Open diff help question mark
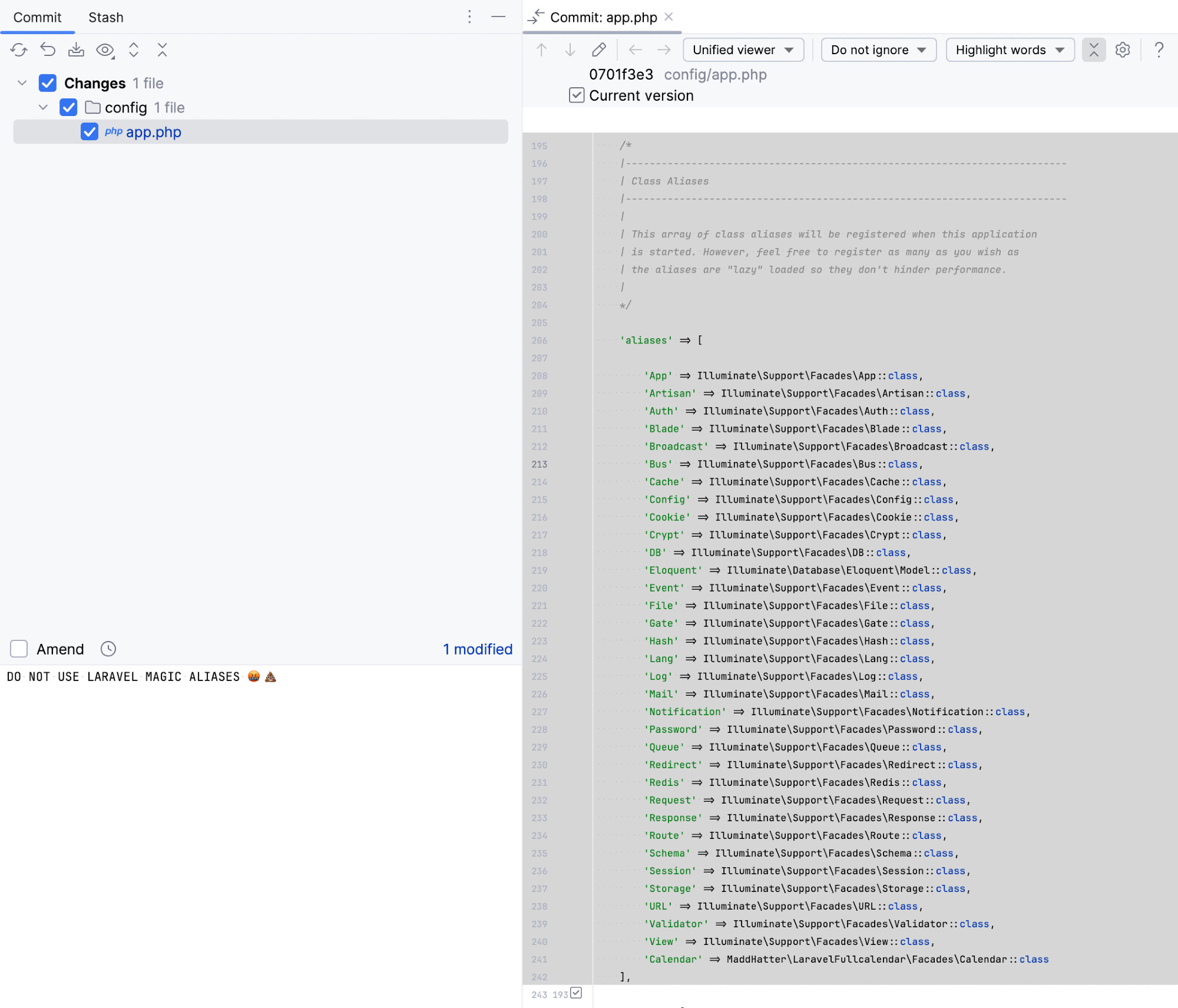The height and width of the screenshot is (1008, 1178). [1159, 50]
